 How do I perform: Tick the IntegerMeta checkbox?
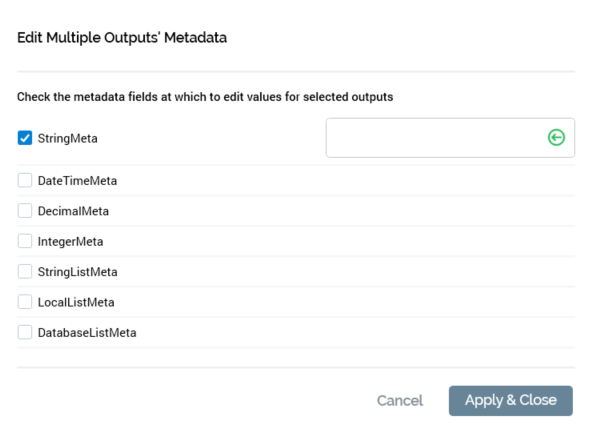(25, 241)
